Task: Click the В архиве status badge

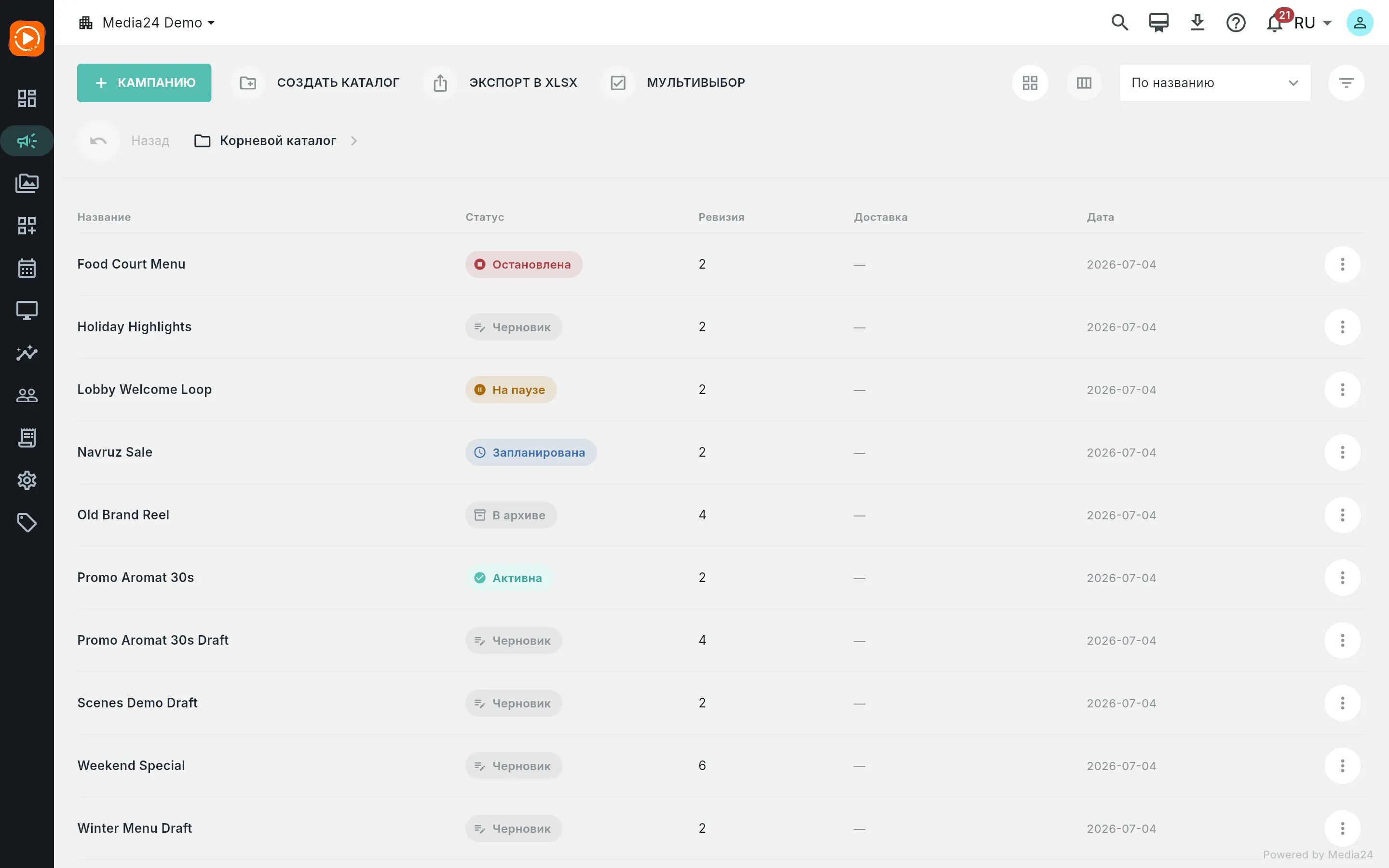Action: click(511, 515)
